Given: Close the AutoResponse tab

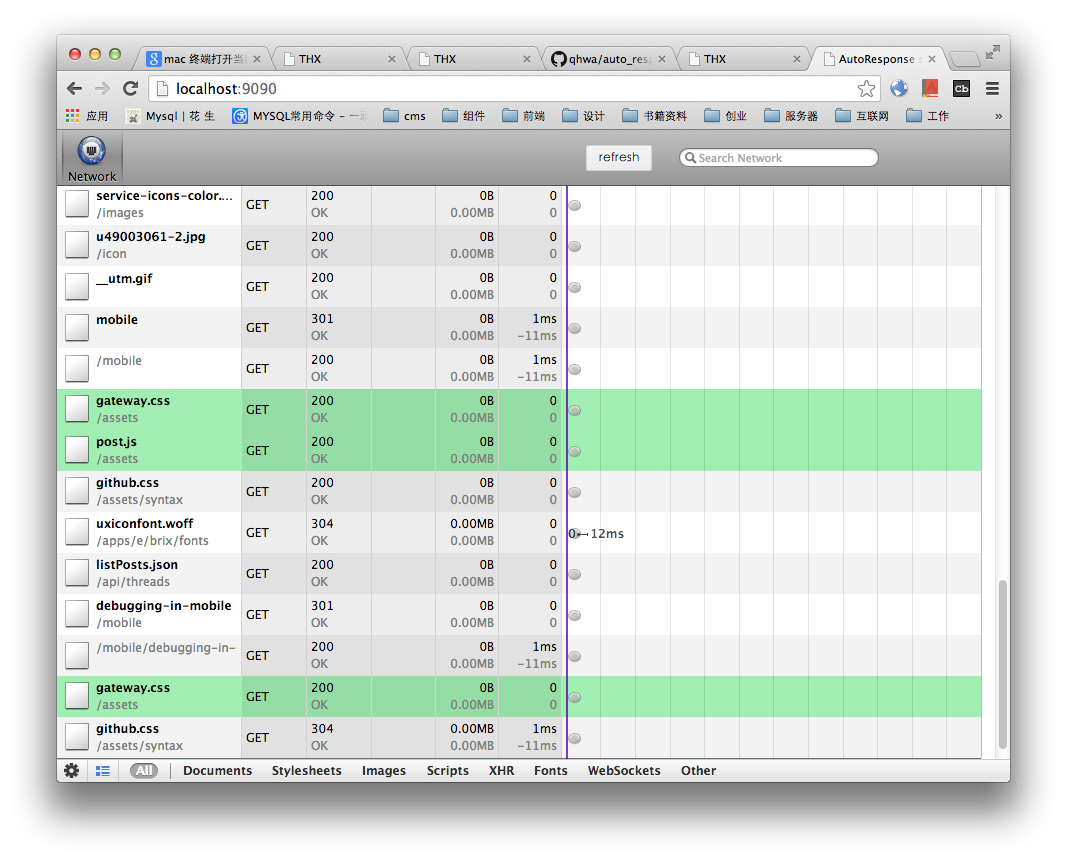Looking at the screenshot, I should (x=932, y=59).
